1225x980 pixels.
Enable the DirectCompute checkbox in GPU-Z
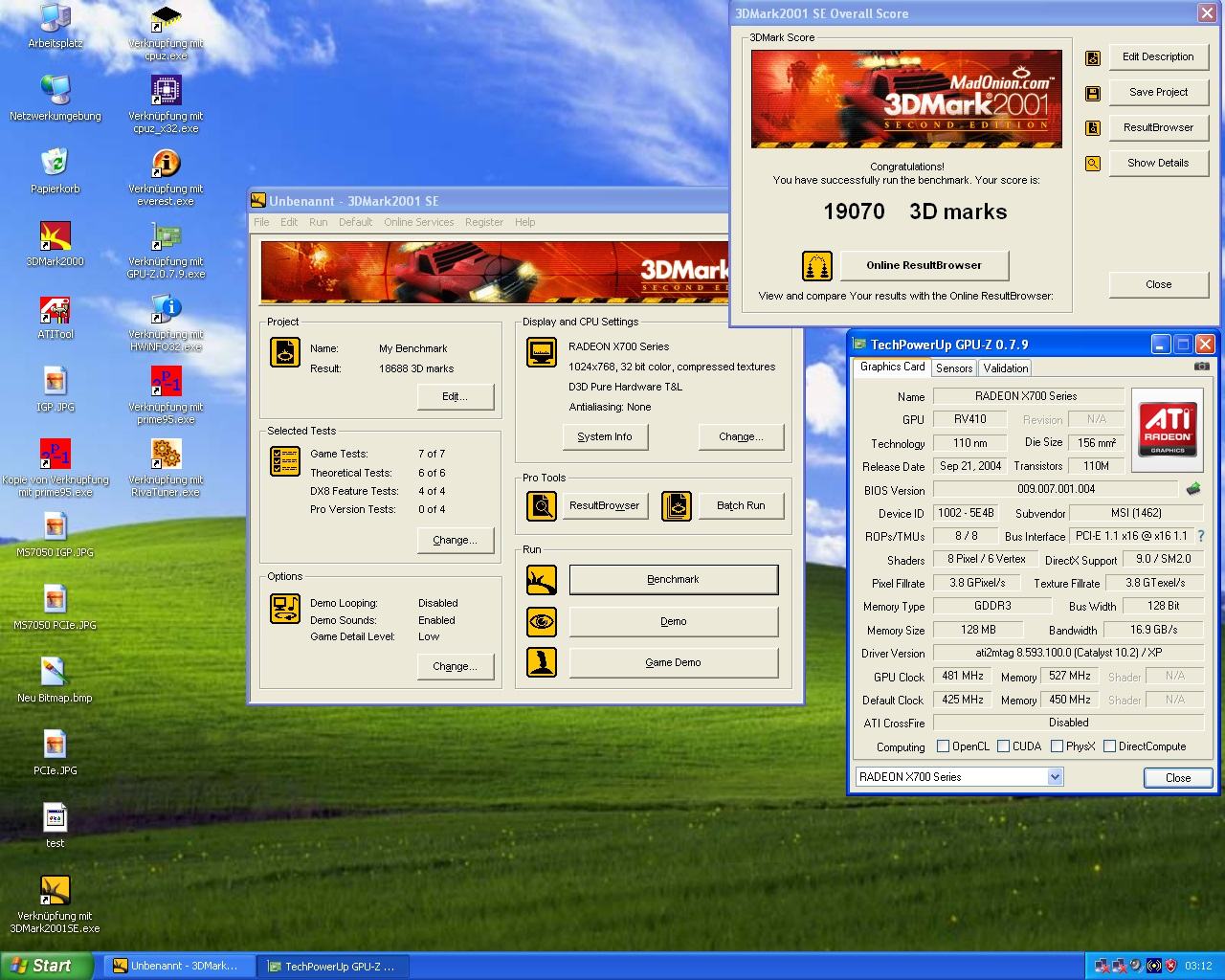tap(1109, 746)
